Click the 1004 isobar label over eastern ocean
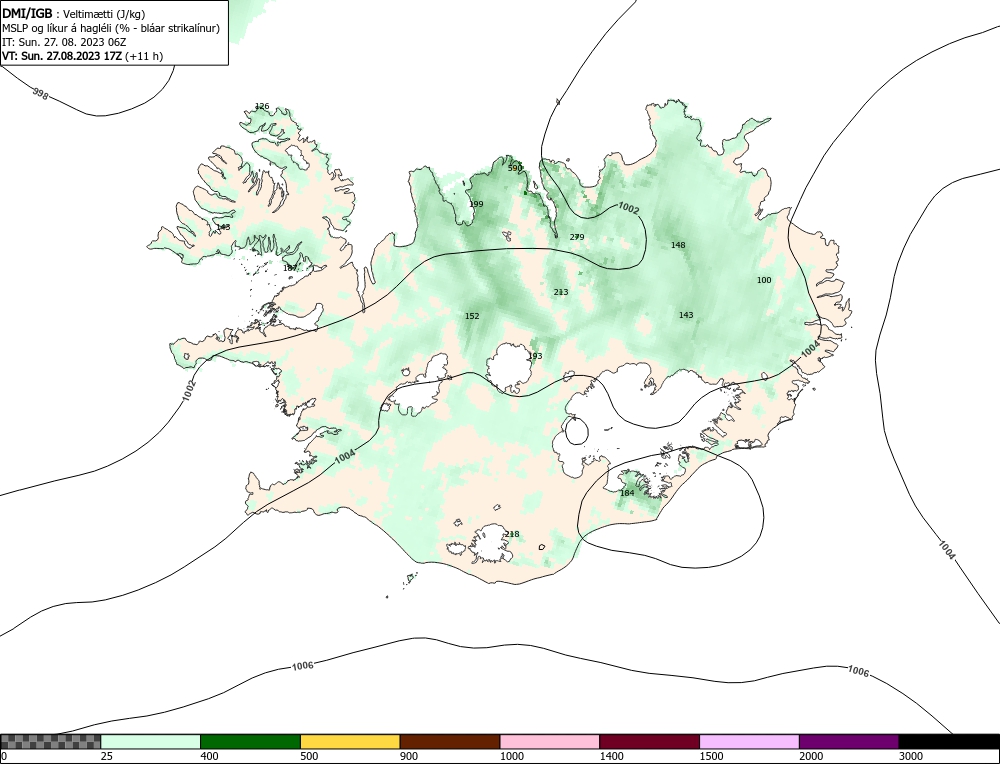Viewport: 1000px width, 764px height. pyautogui.click(x=947, y=550)
